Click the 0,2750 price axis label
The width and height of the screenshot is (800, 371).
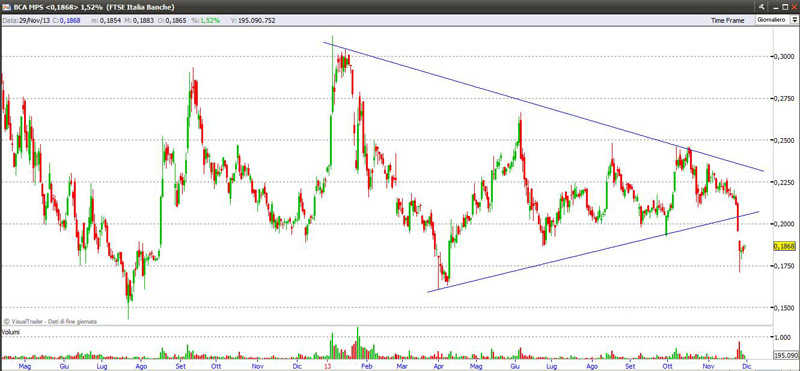[x=785, y=98]
